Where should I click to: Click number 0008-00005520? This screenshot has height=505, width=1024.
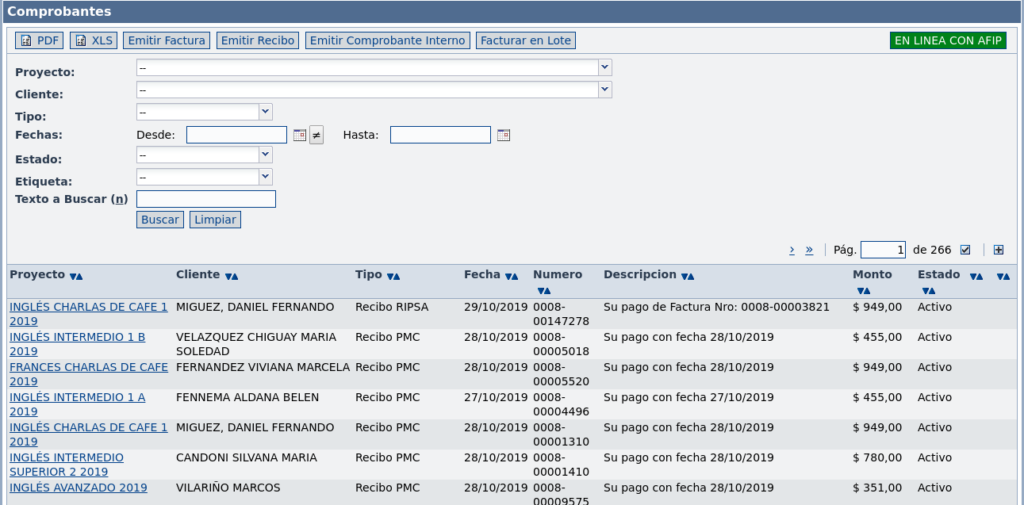[x=561, y=374]
